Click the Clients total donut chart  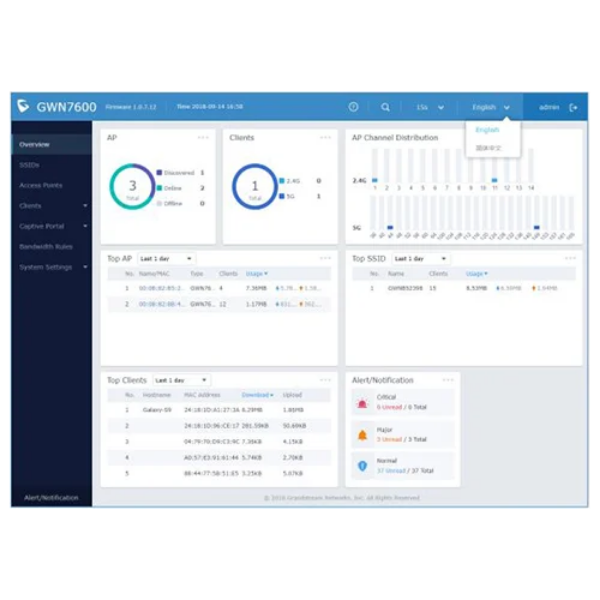(x=255, y=186)
